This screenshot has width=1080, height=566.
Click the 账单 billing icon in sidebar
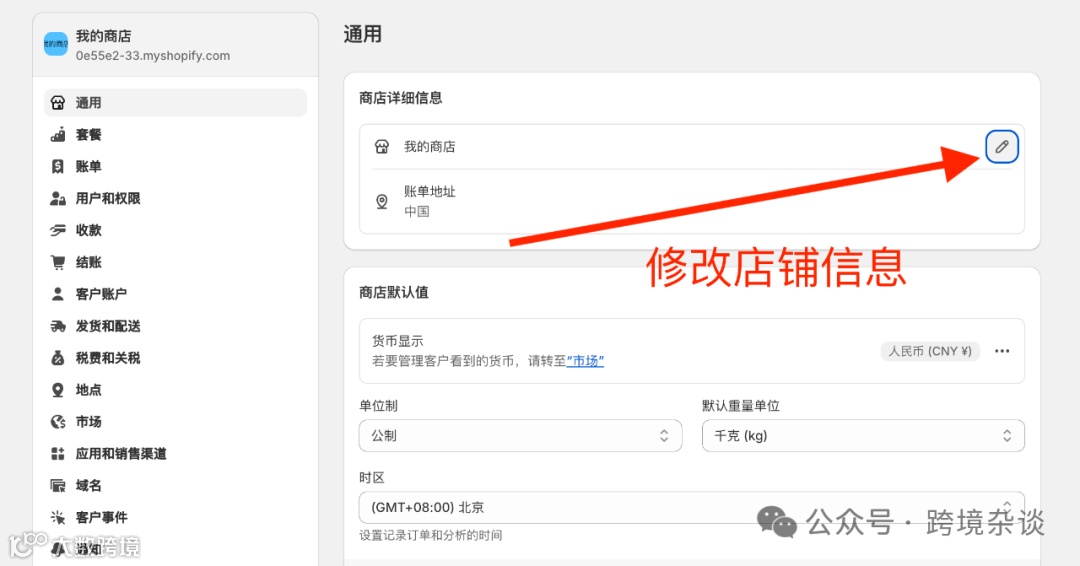(58, 166)
